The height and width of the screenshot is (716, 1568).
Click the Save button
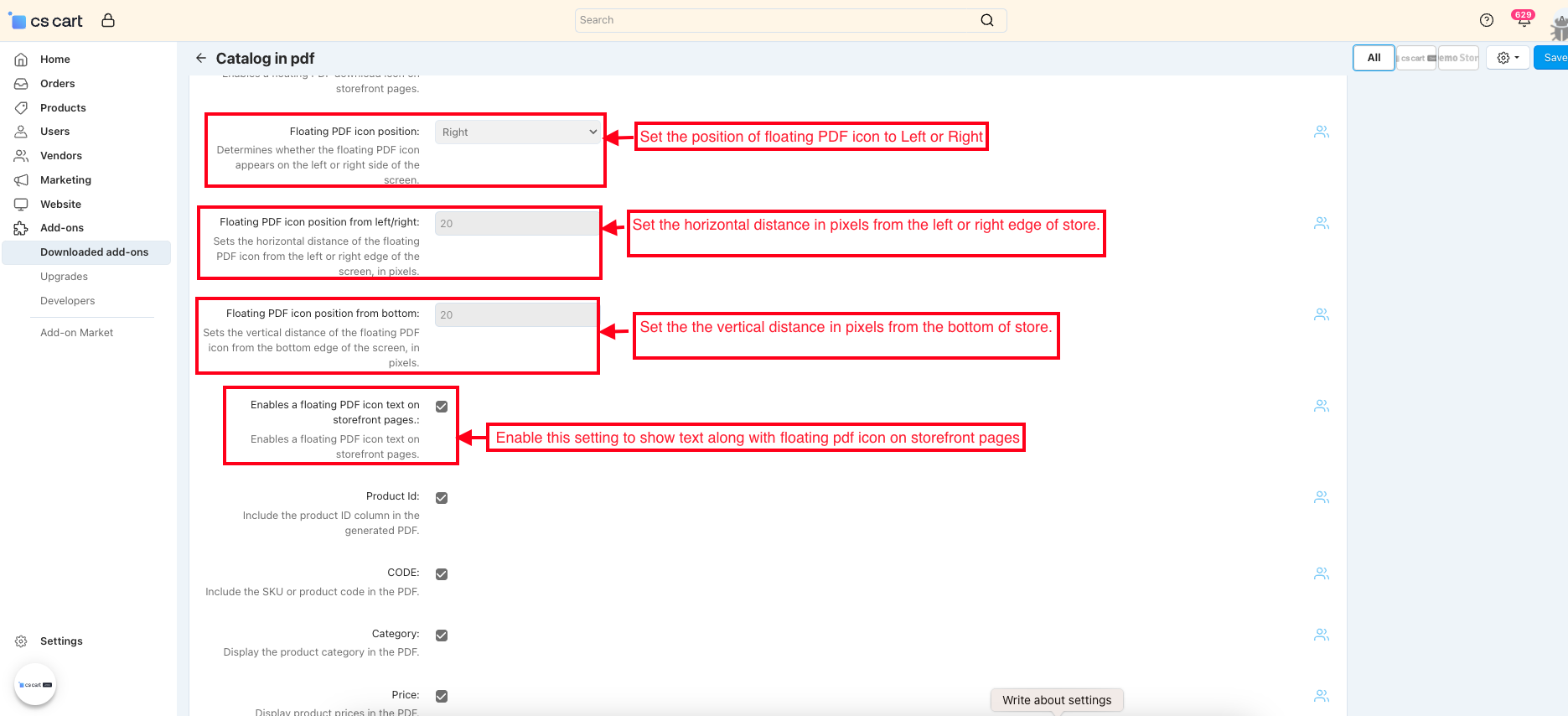coord(1553,58)
